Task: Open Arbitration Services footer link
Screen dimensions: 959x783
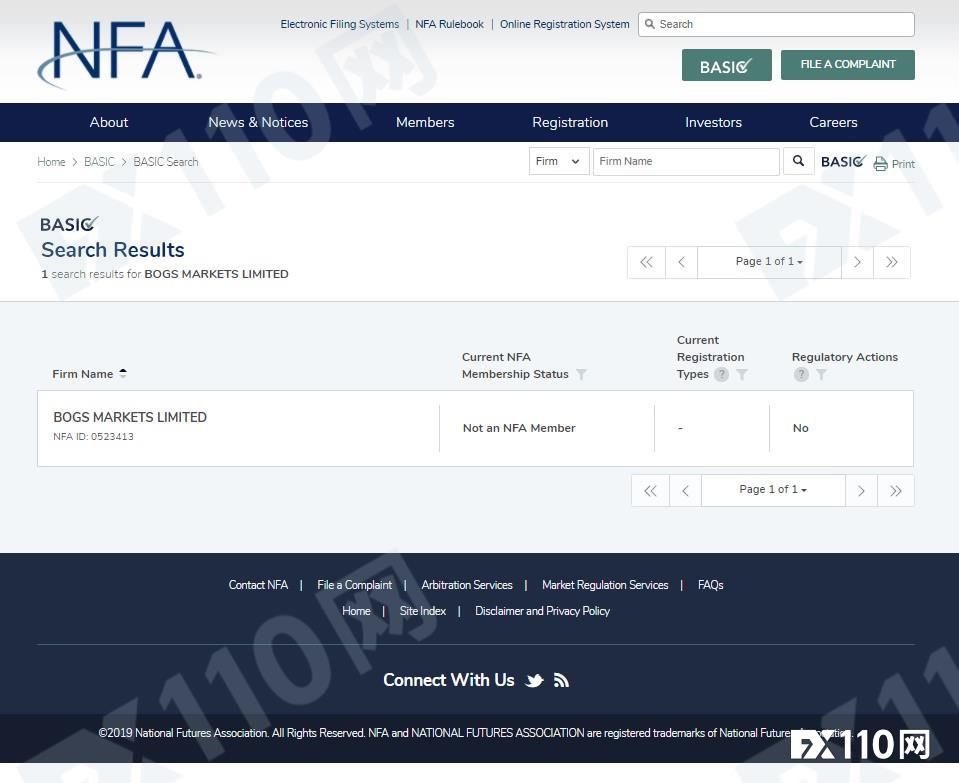Action: (467, 585)
